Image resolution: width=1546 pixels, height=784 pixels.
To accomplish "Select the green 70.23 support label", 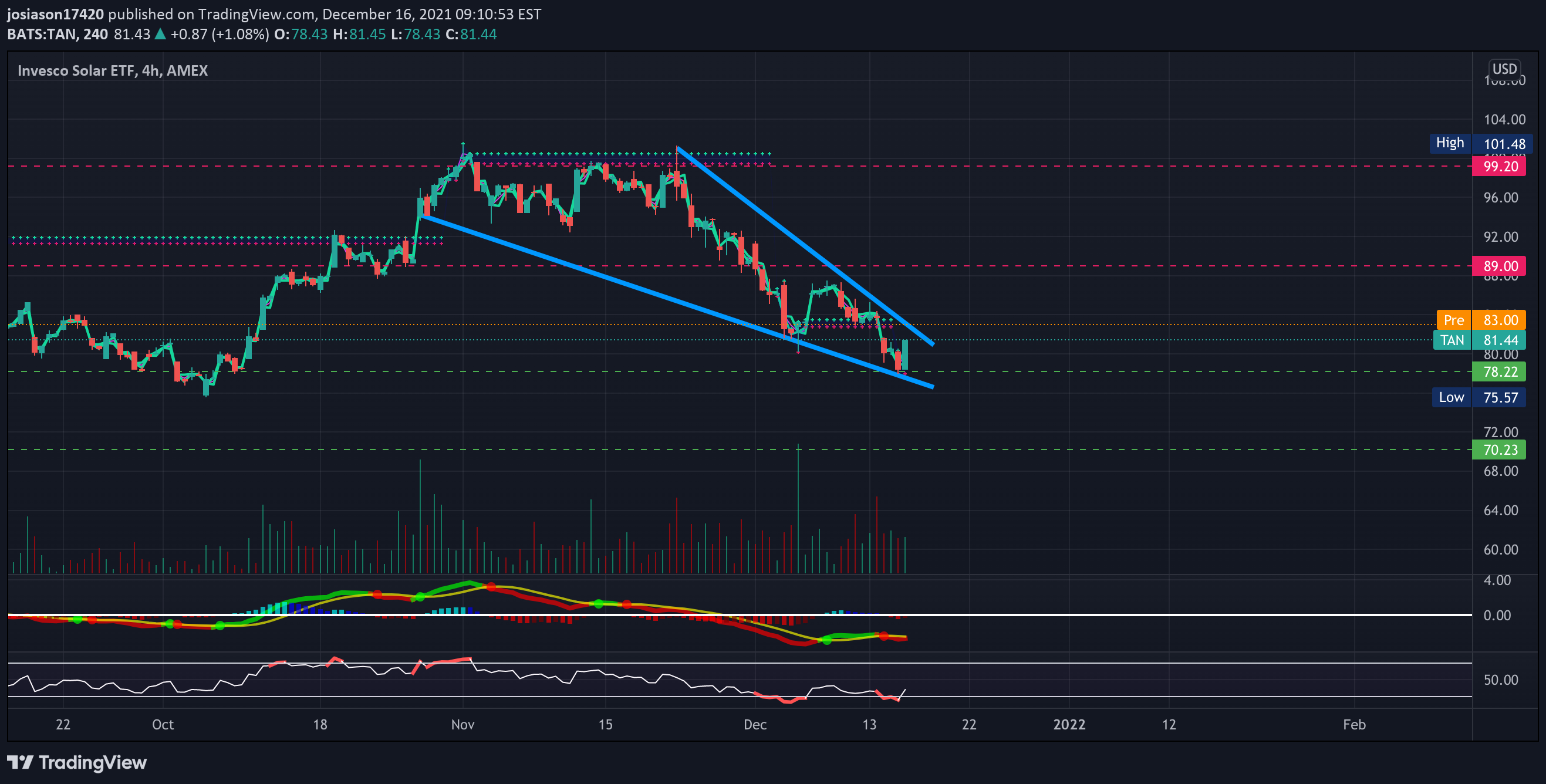I will click(x=1498, y=450).
